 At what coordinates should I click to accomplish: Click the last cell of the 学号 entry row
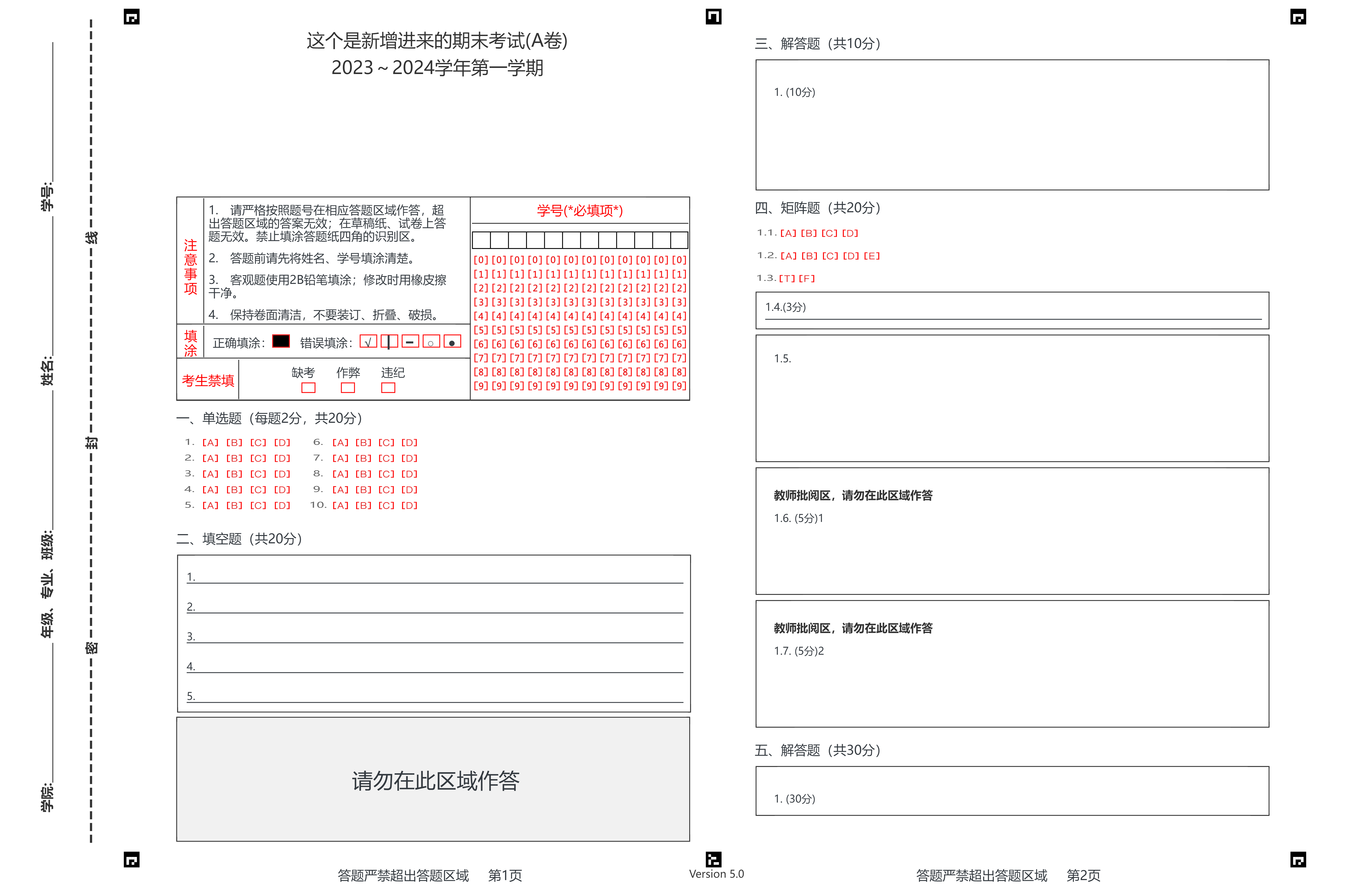click(x=679, y=240)
